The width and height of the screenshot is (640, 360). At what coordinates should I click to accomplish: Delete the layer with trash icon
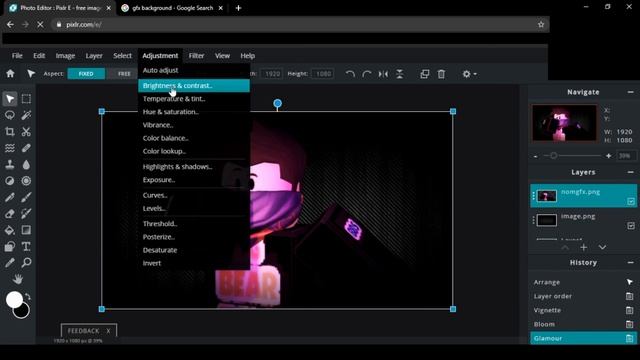coord(441,74)
